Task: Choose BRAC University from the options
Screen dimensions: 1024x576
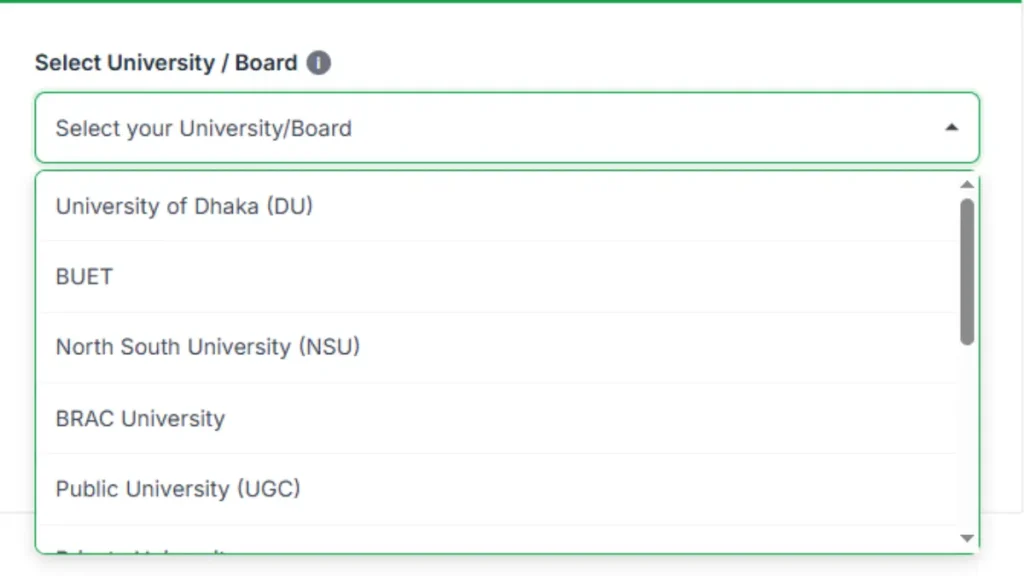Action: 140,418
